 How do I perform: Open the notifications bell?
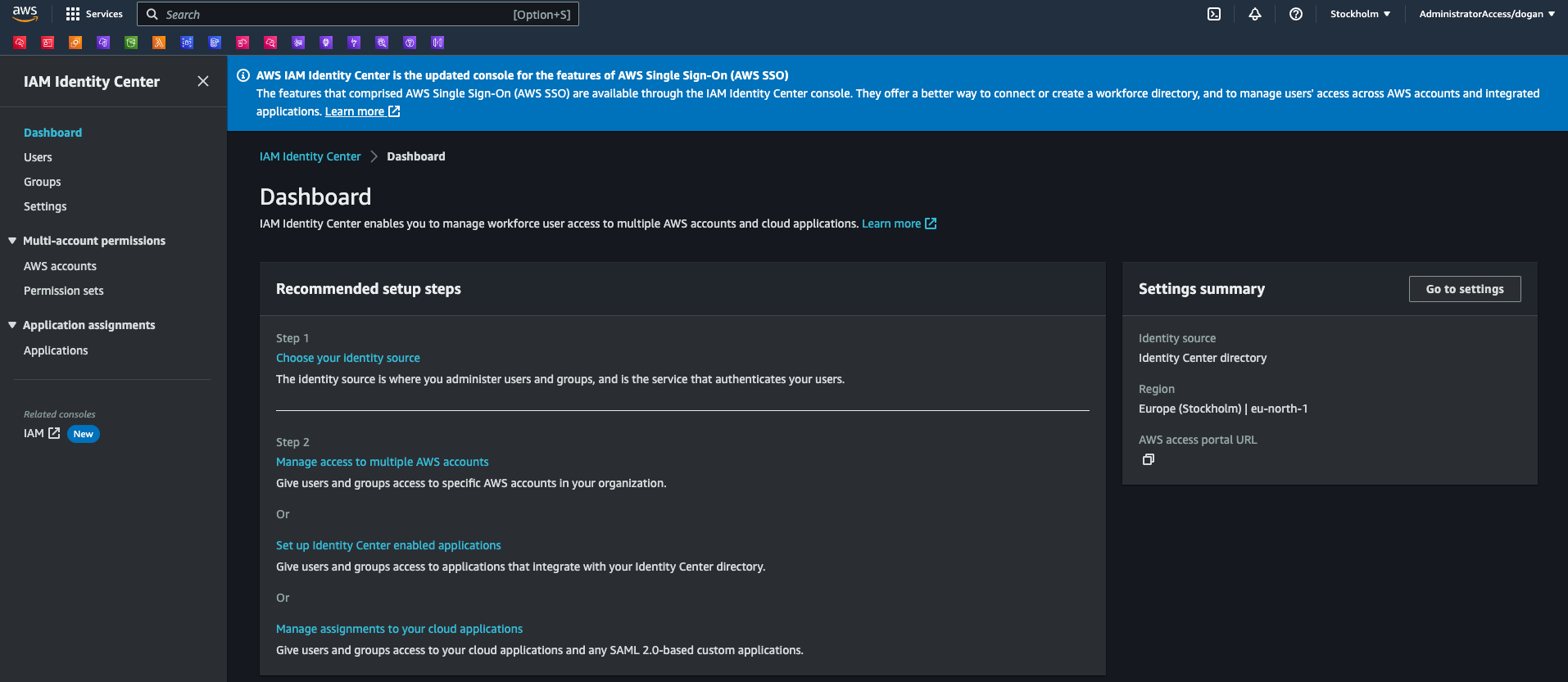click(x=1255, y=14)
